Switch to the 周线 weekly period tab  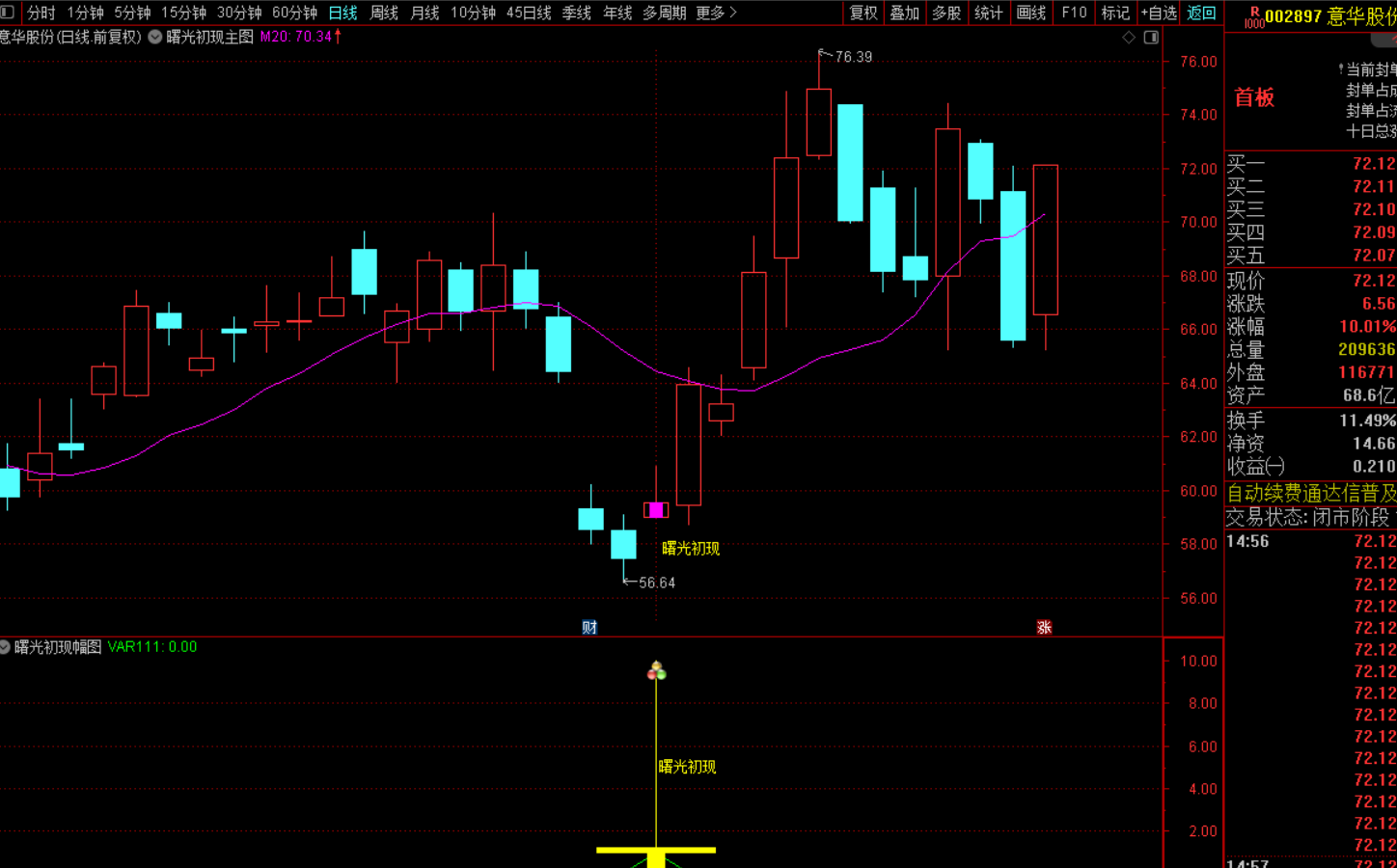[384, 13]
